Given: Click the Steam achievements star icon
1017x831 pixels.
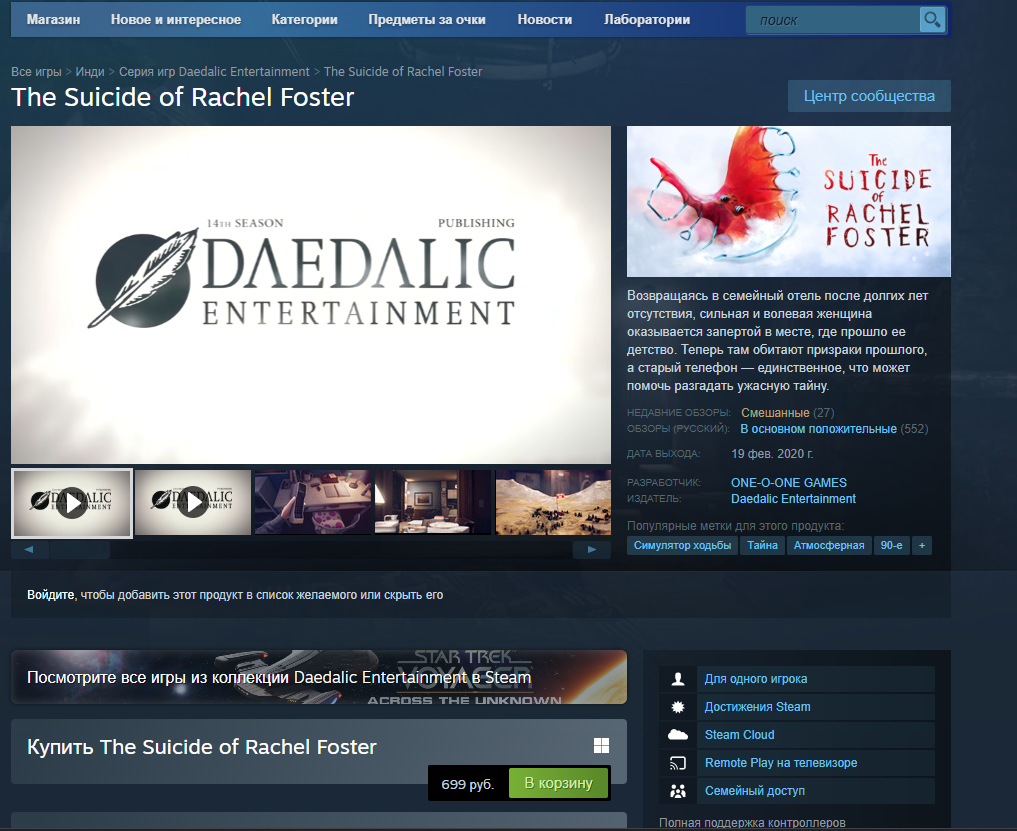Looking at the screenshot, I should (678, 706).
